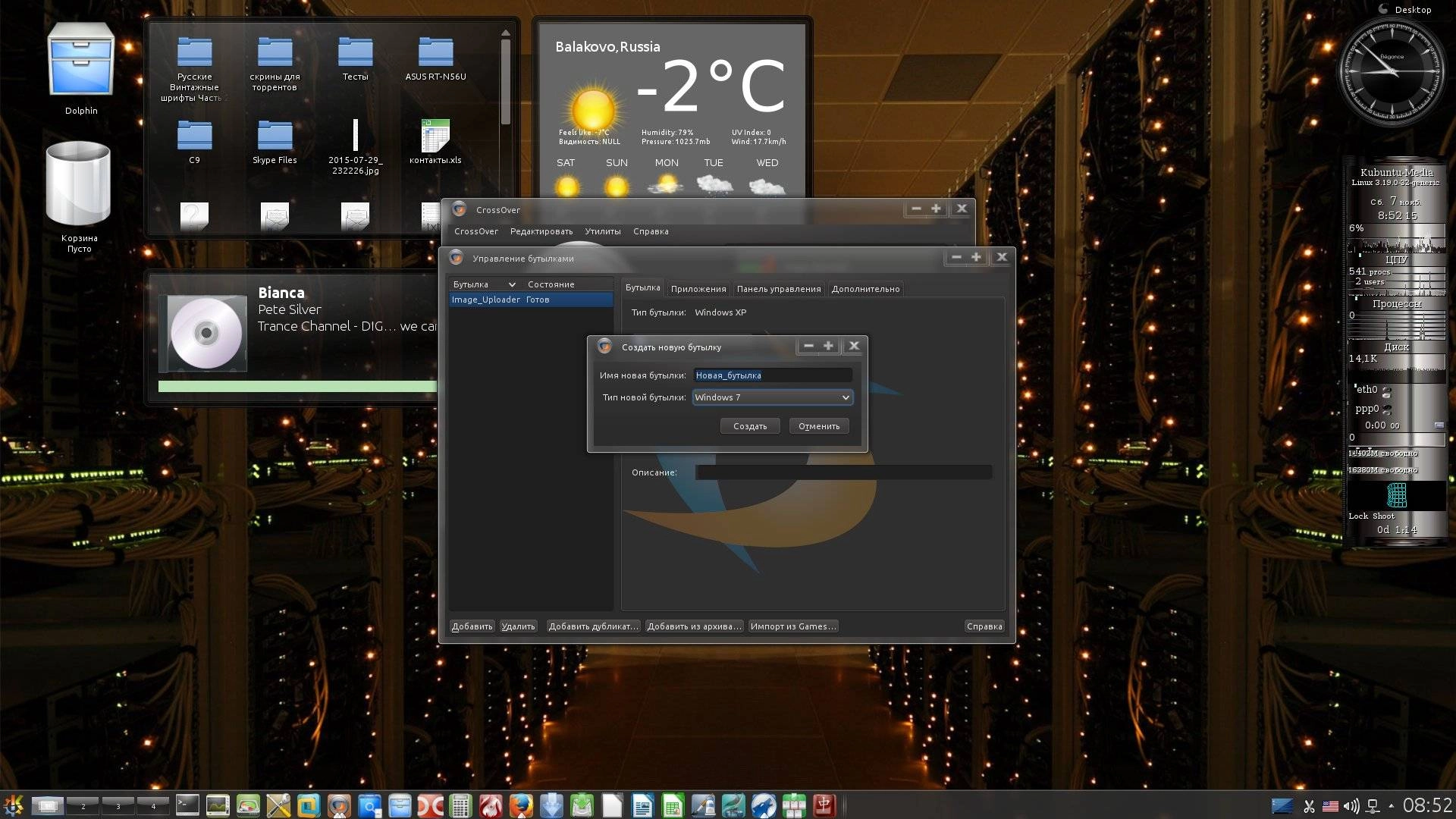Click the music player green progress bar
Screen dimensions: 1456x819
coord(297,387)
